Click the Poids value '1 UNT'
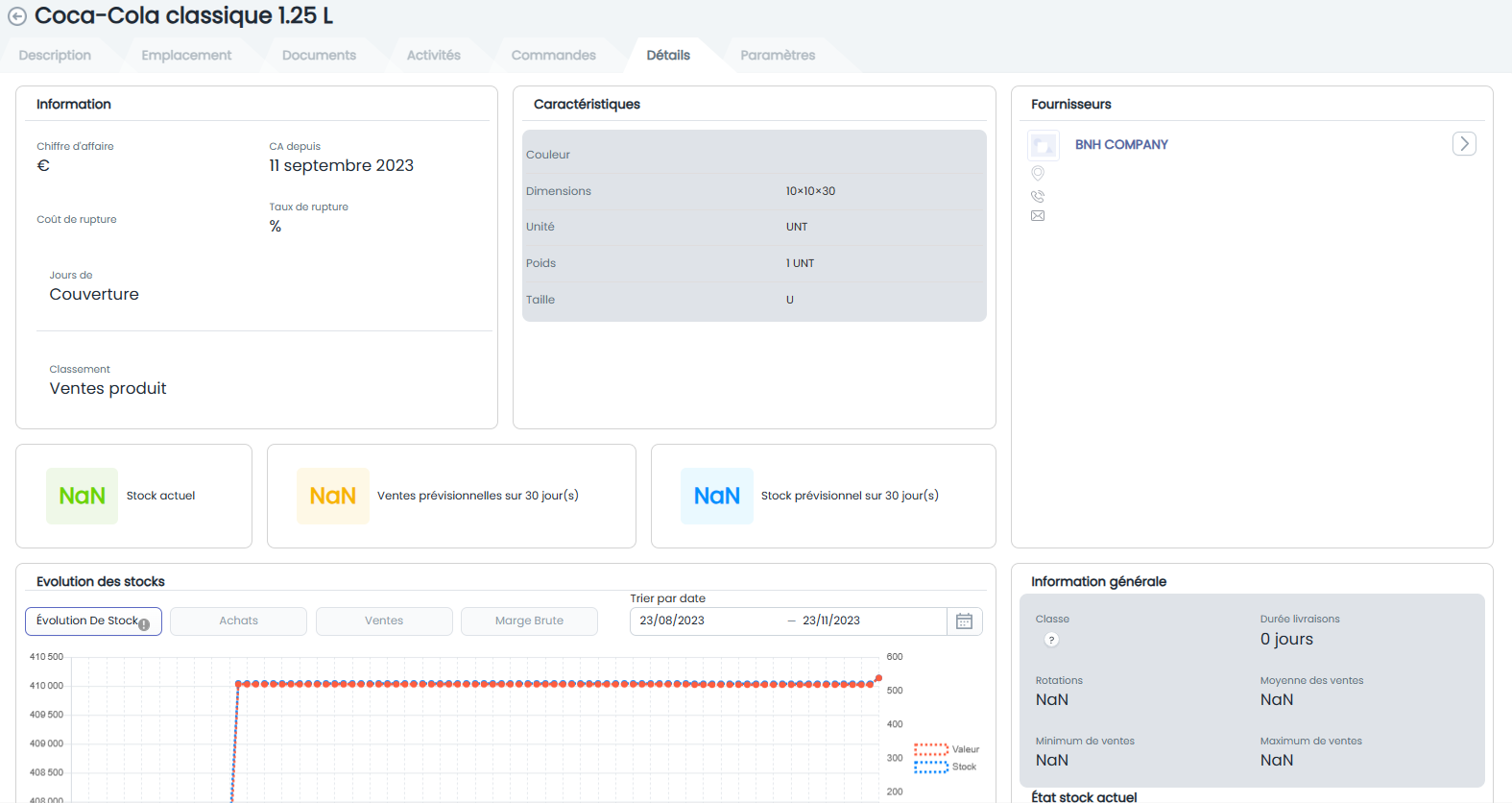 [x=800, y=263]
